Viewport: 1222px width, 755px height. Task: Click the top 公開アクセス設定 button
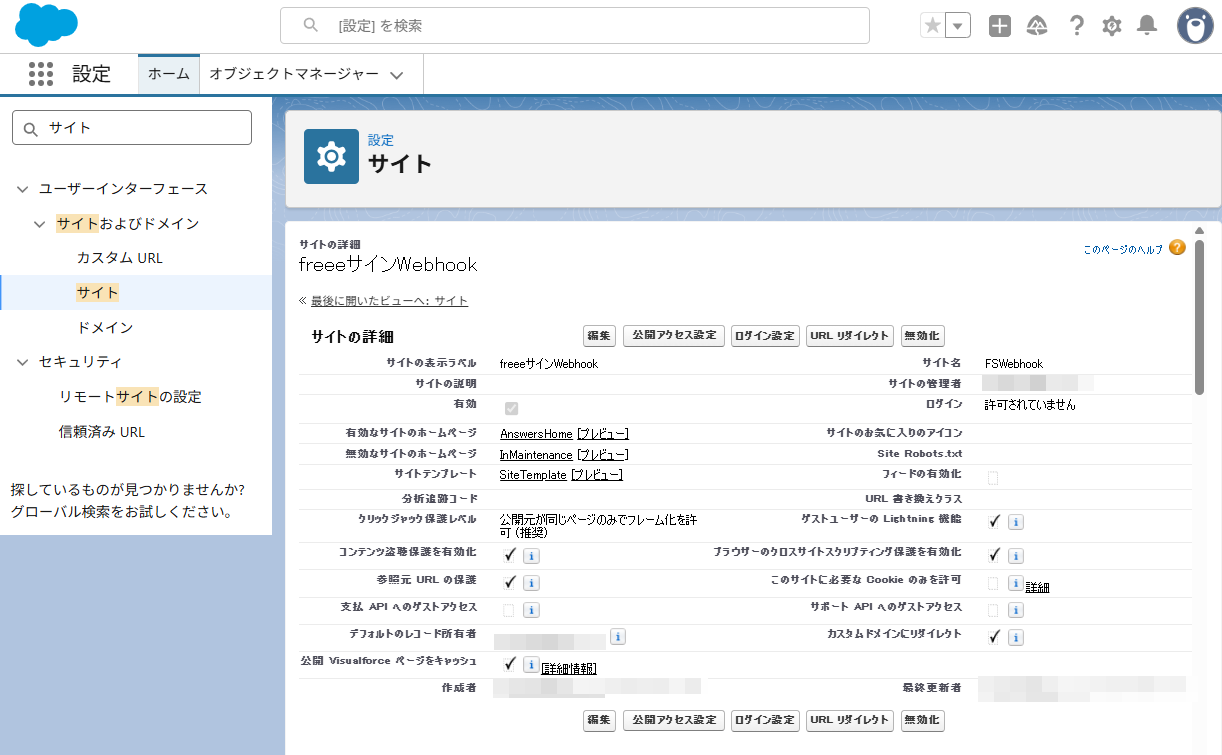click(674, 336)
